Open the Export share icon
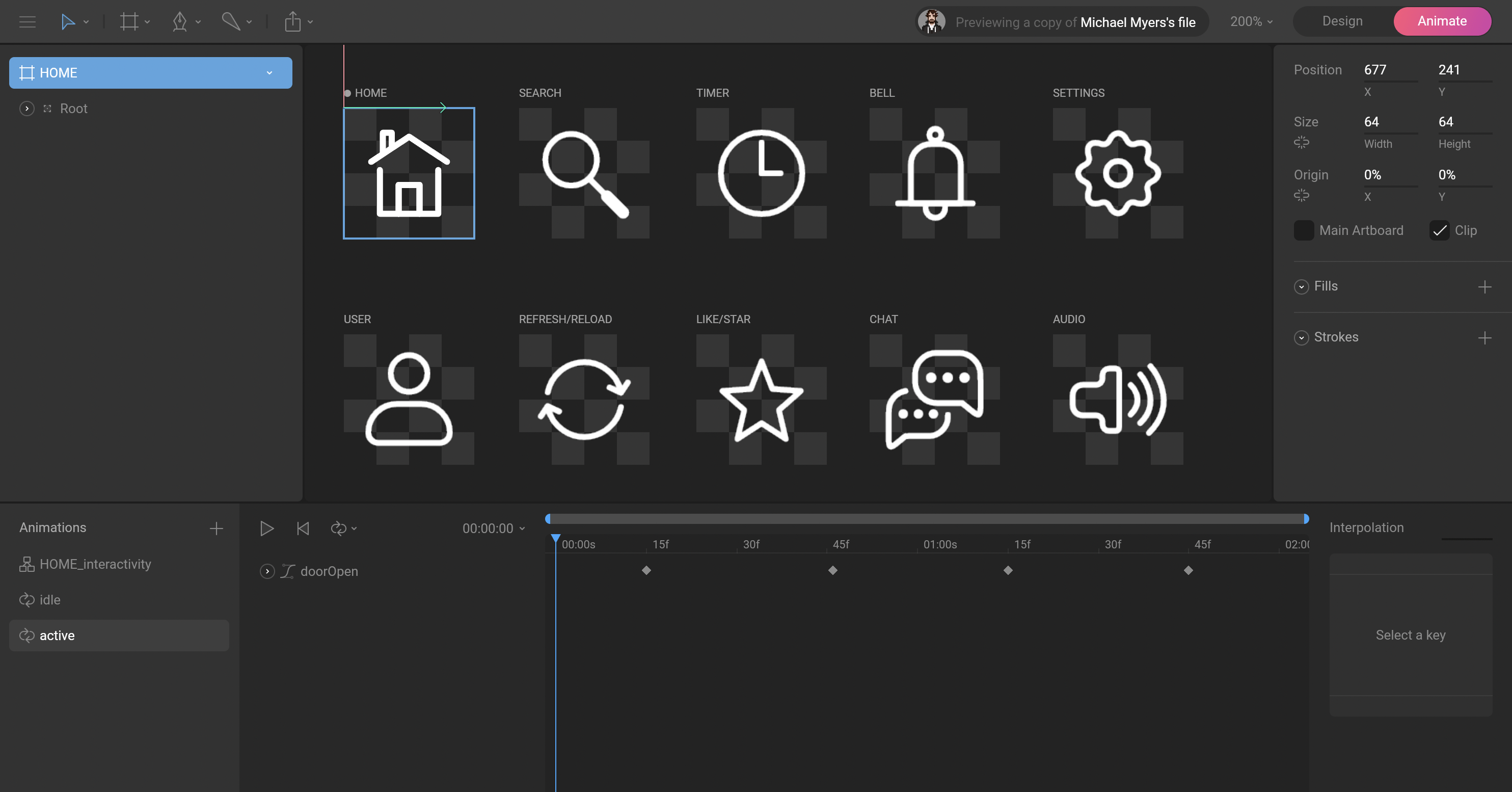 pos(292,22)
